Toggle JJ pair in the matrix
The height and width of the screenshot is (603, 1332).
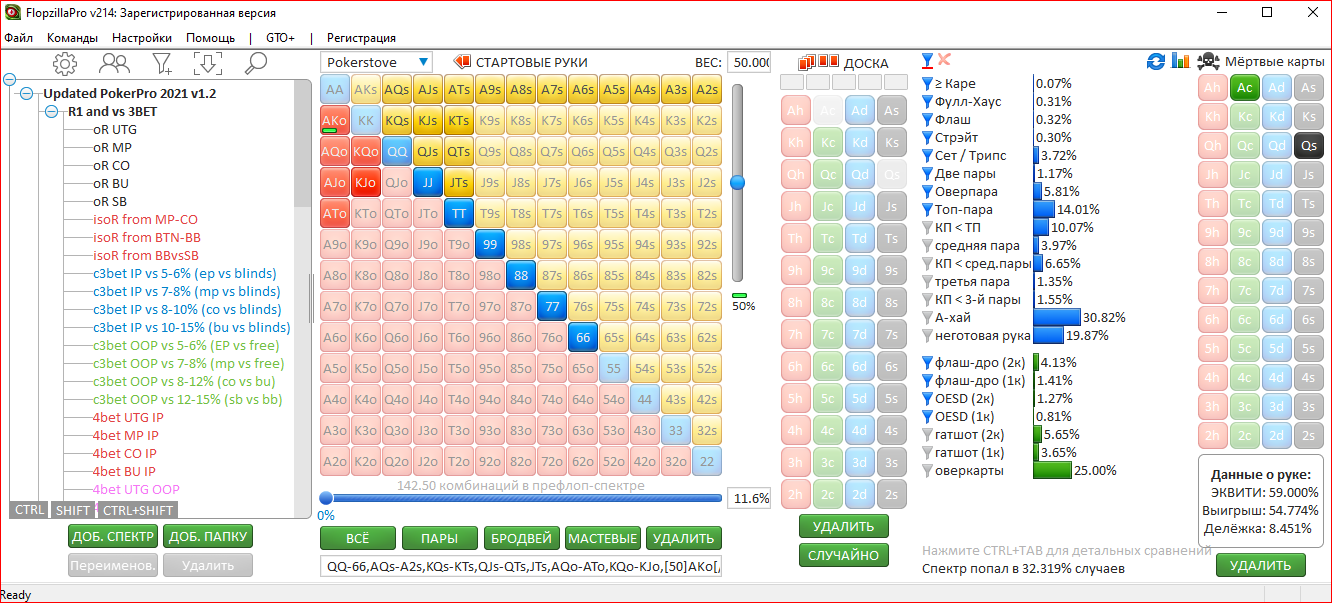428,182
